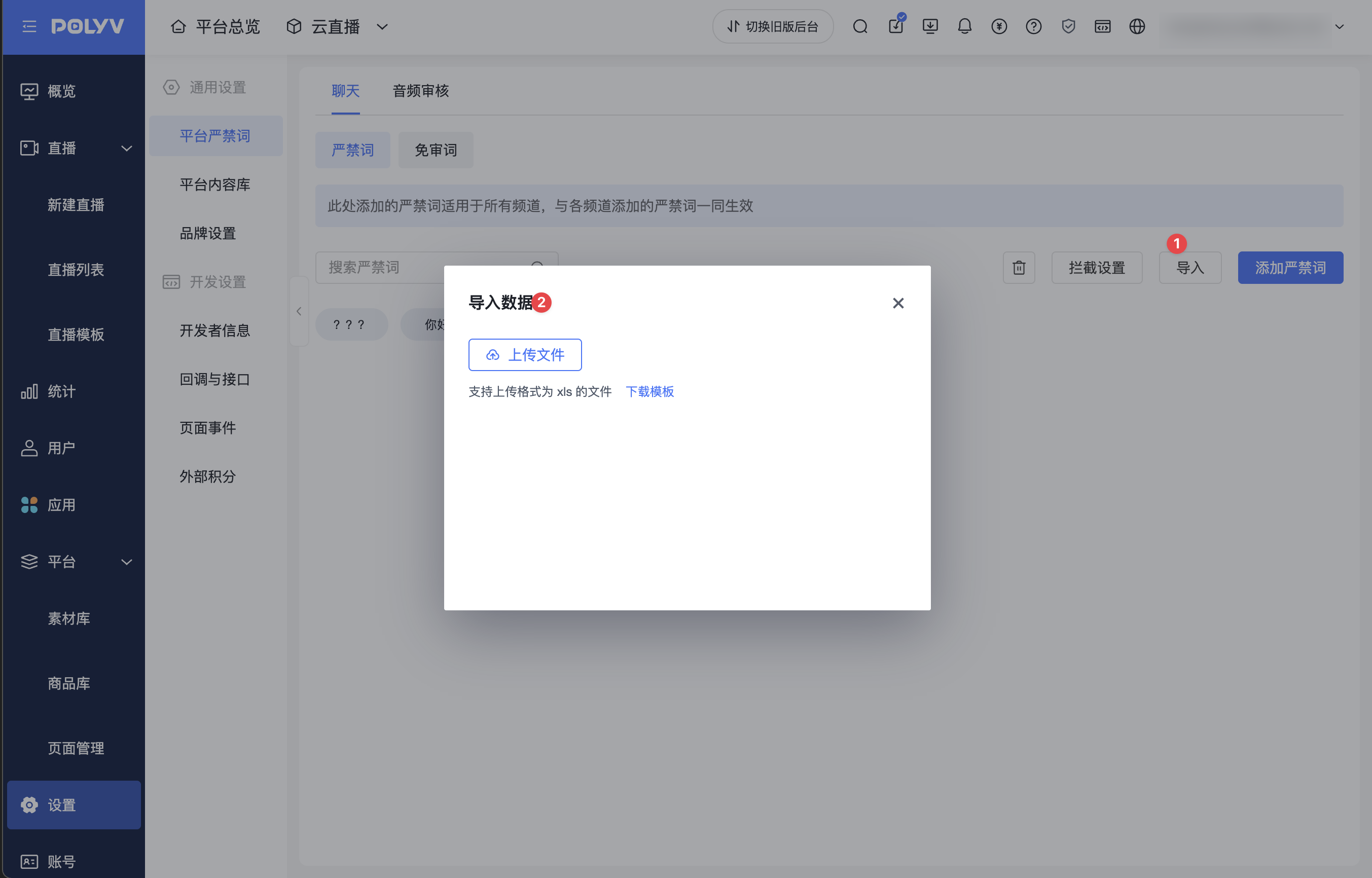1372x878 pixels.
Task: Close the 导入数据 dialog
Action: [898, 303]
